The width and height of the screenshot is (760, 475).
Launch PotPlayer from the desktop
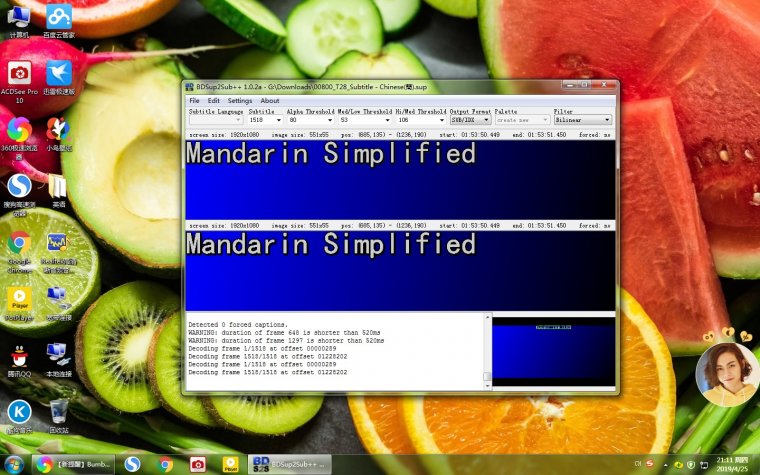(x=19, y=304)
